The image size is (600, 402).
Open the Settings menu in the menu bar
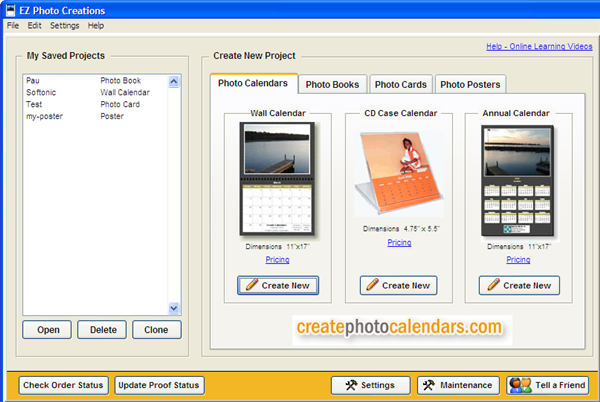coord(65,25)
